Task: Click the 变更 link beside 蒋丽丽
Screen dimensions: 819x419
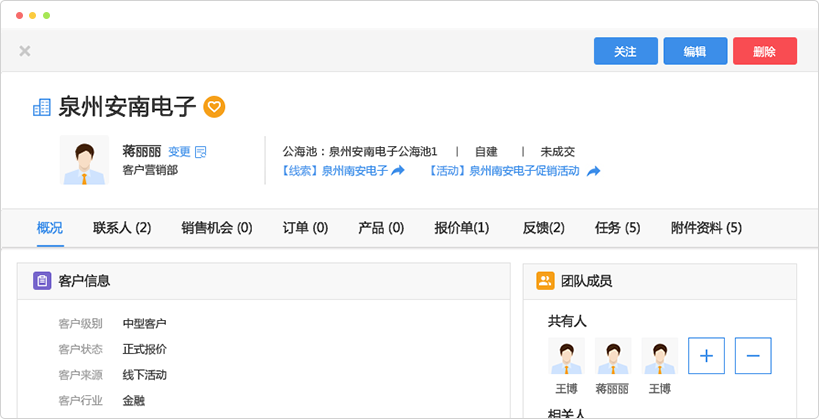Action: (x=179, y=152)
